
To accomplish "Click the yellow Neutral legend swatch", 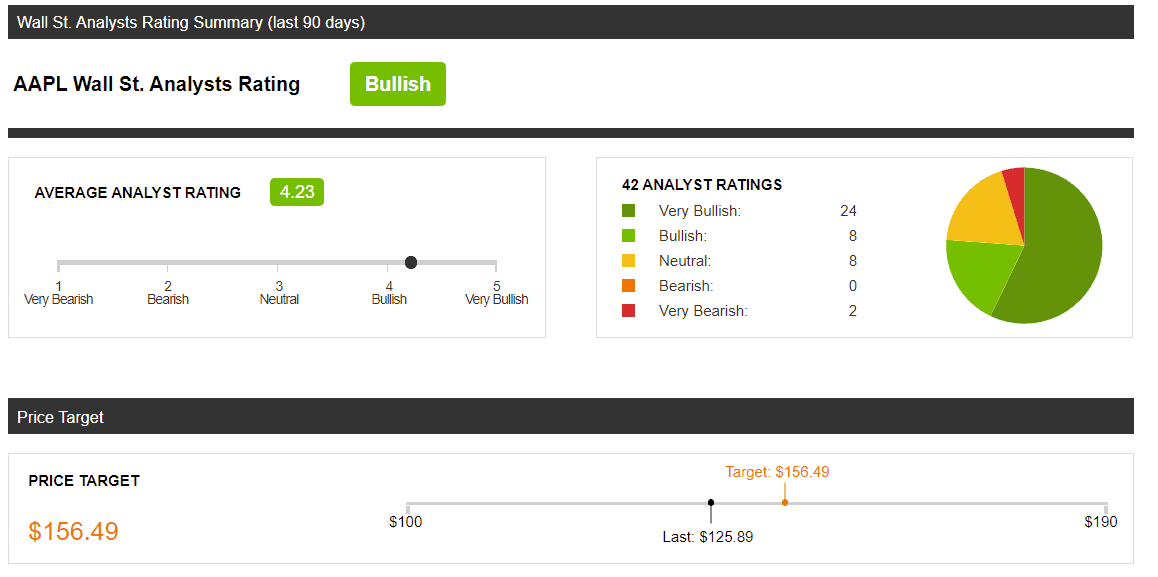I will click(628, 261).
